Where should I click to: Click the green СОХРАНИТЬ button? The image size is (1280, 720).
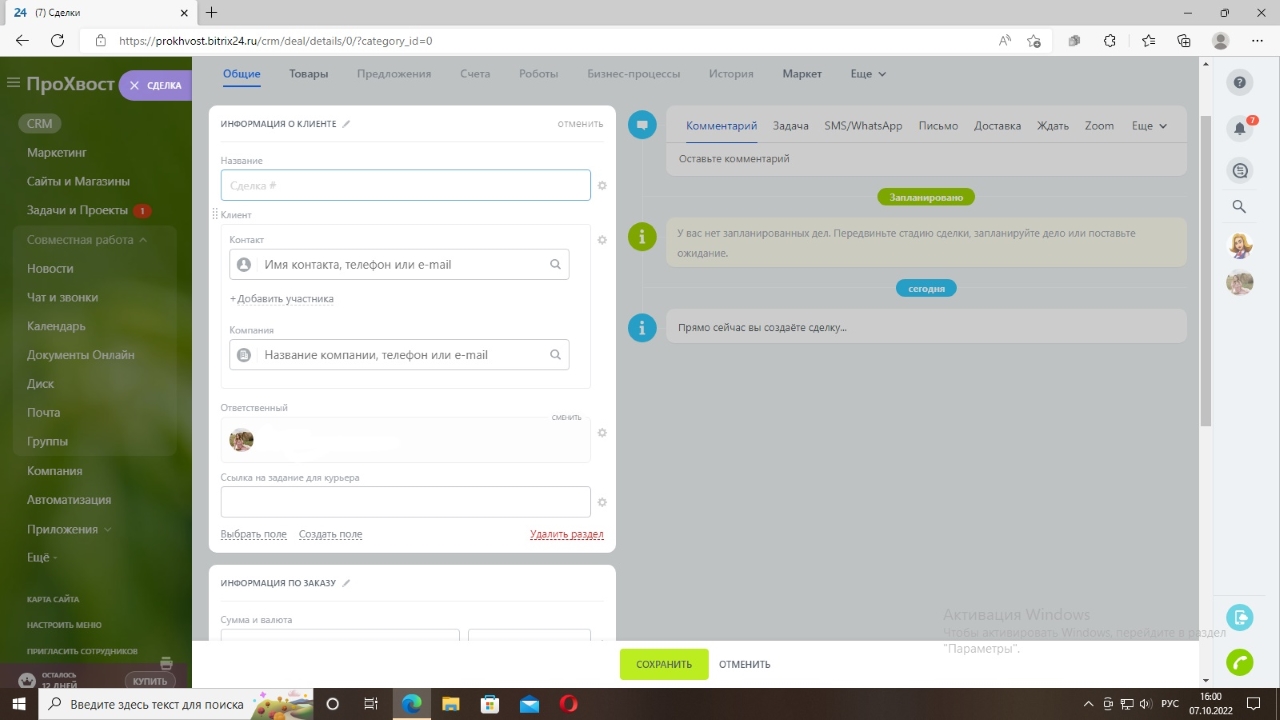(x=664, y=664)
